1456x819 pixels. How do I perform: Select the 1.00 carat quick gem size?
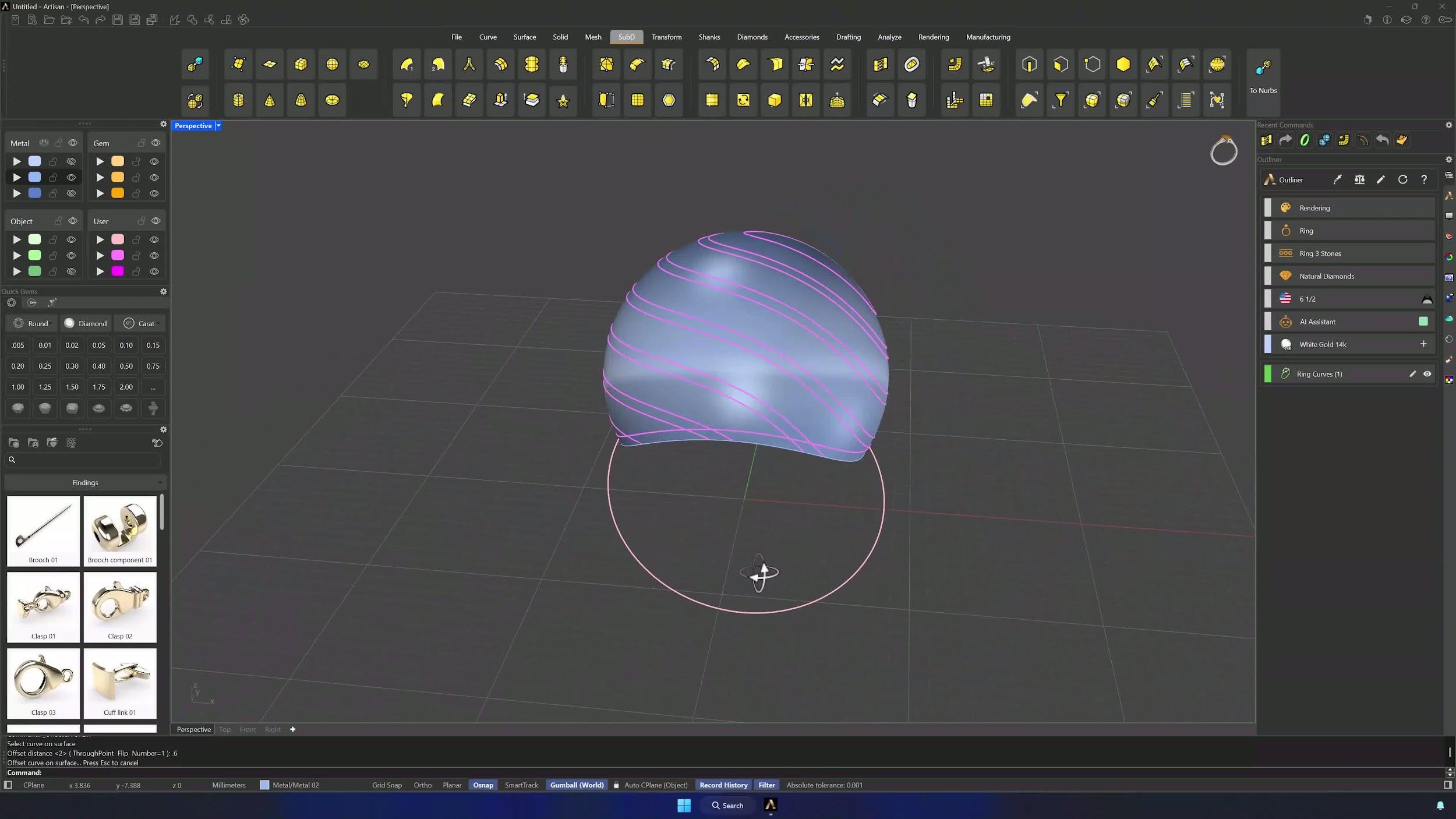pyautogui.click(x=18, y=387)
